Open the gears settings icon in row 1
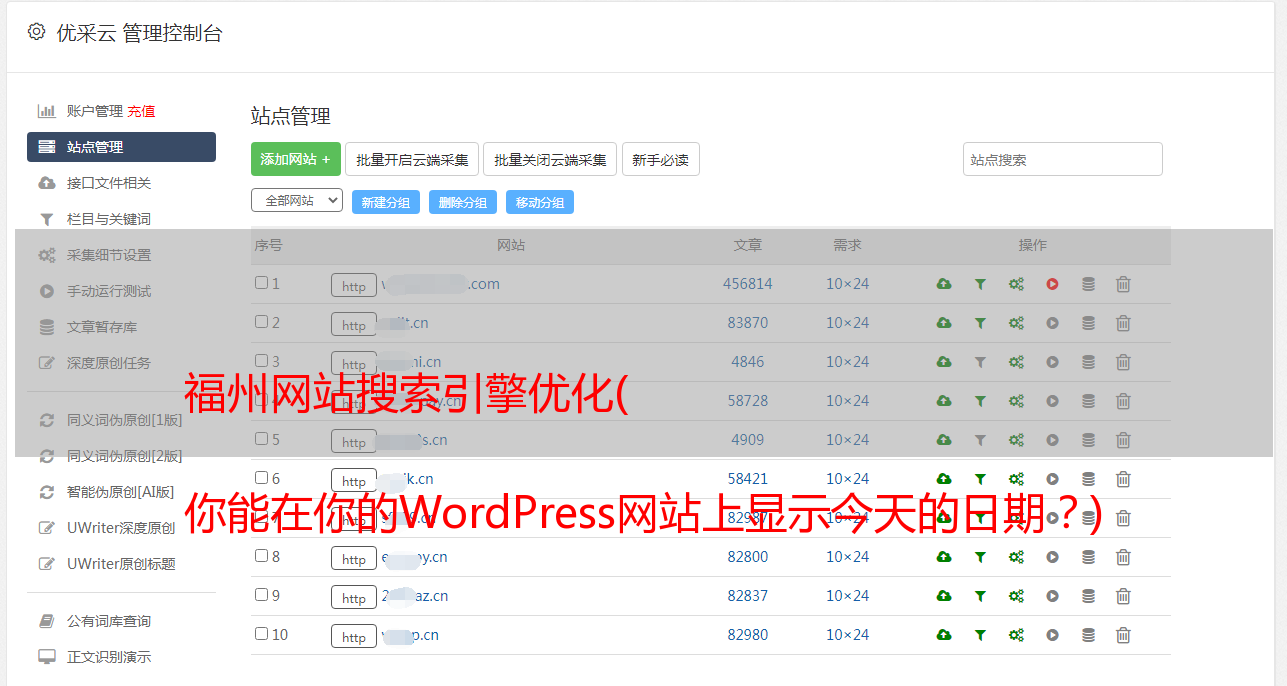The height and width of the screenshot is (686, 1287). [x=1016, y=284]
